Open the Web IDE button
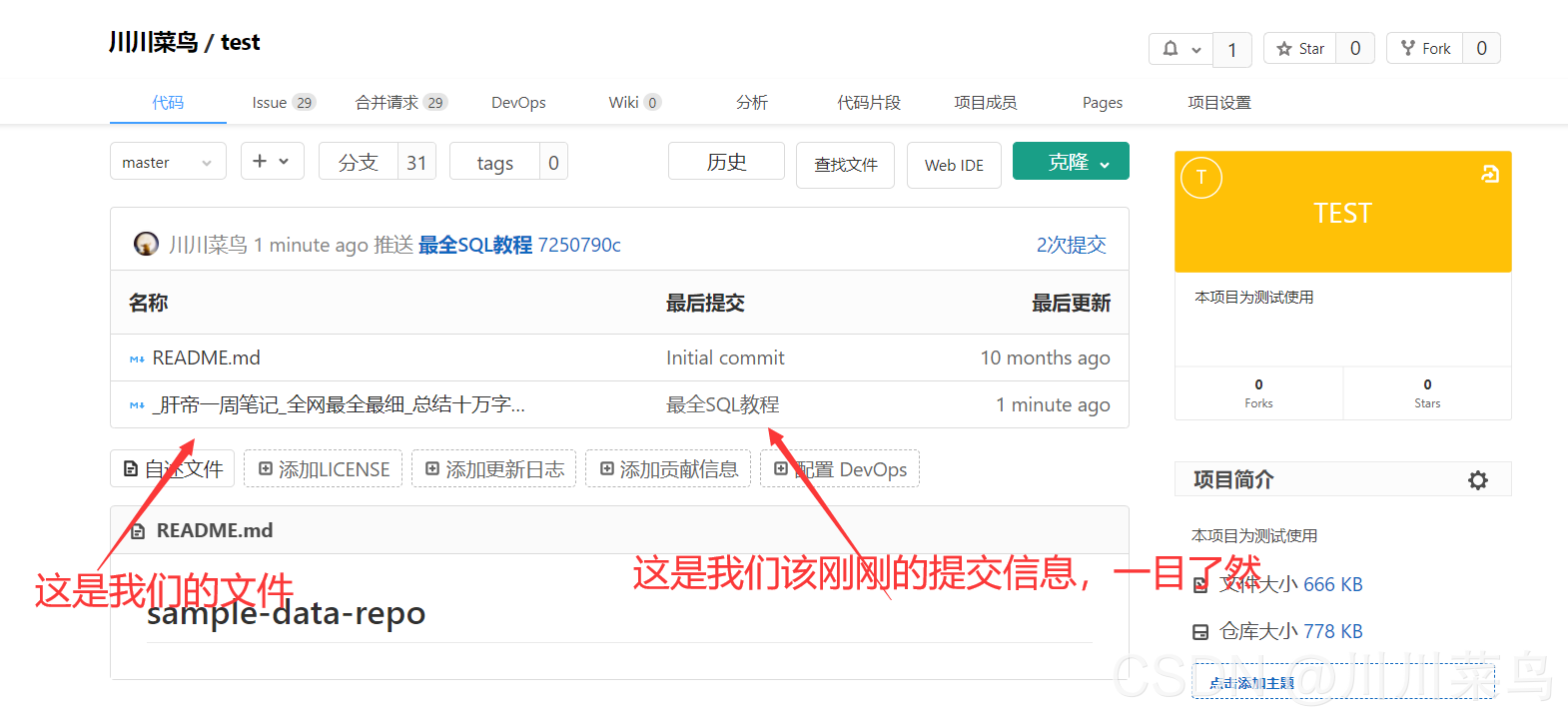The height and width of the screenshot is (716, 1568). (953, 165)
